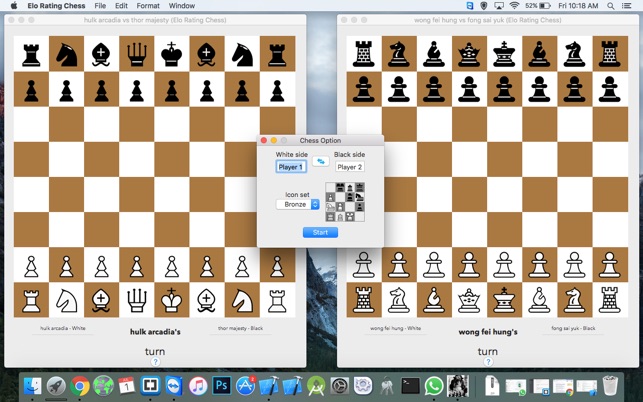Screen dimensions: 643x402
Task: Click 'fong sai yuk - Black' label
Action: pyautogui.click(x=573, y=328)
